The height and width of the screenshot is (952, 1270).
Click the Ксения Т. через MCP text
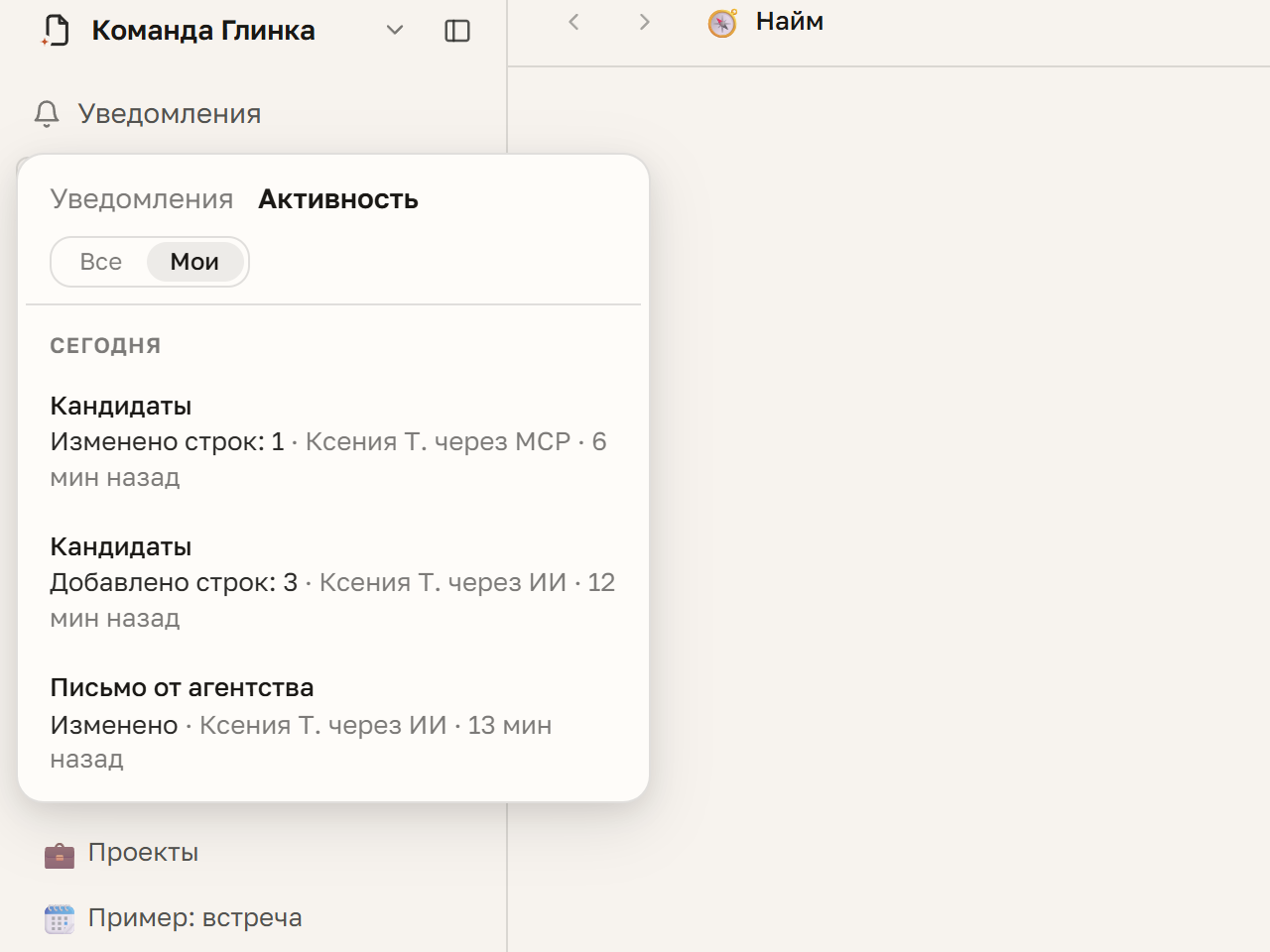[x=438, y=441]
